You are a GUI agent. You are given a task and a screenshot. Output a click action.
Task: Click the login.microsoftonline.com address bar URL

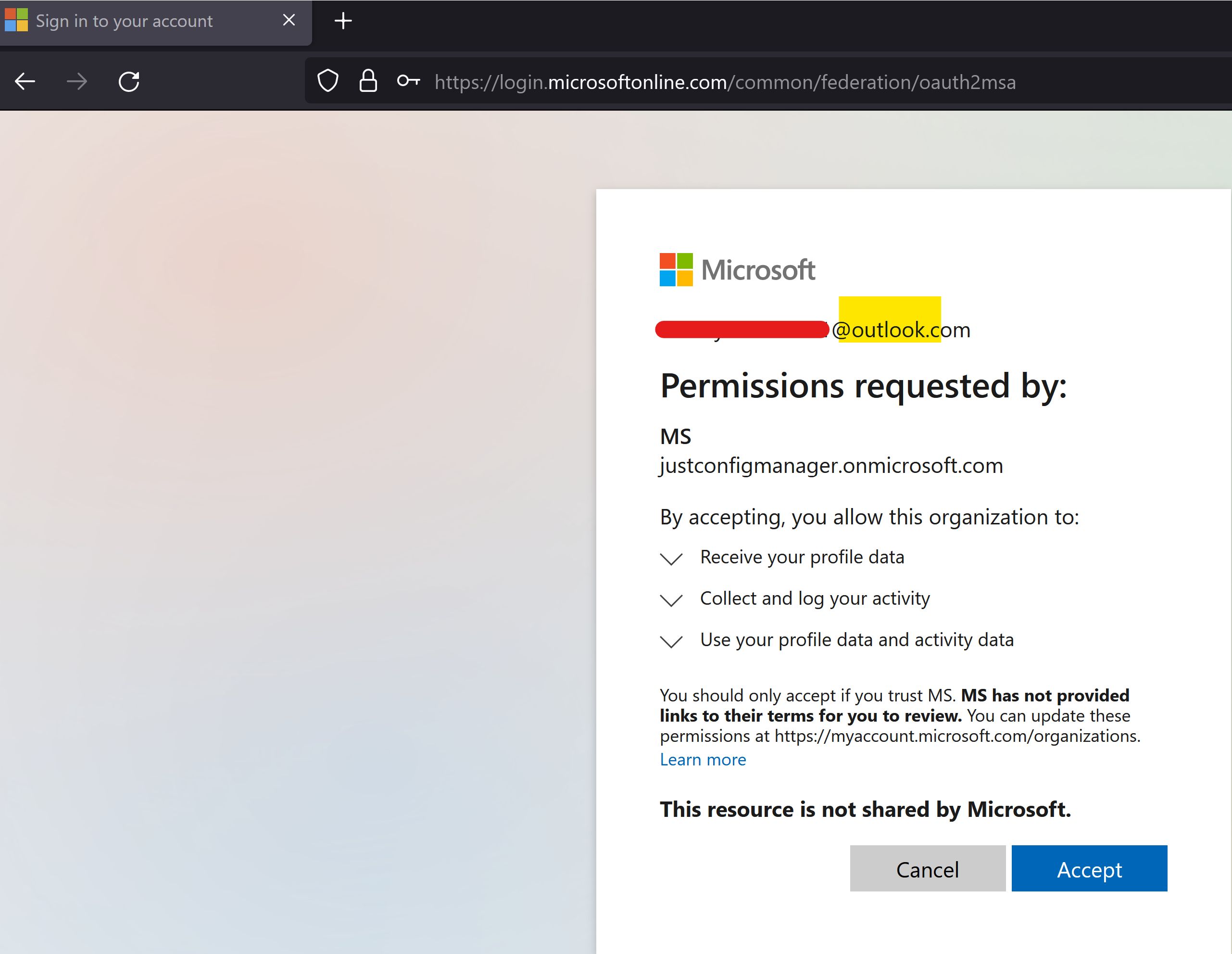click(725, 82)
